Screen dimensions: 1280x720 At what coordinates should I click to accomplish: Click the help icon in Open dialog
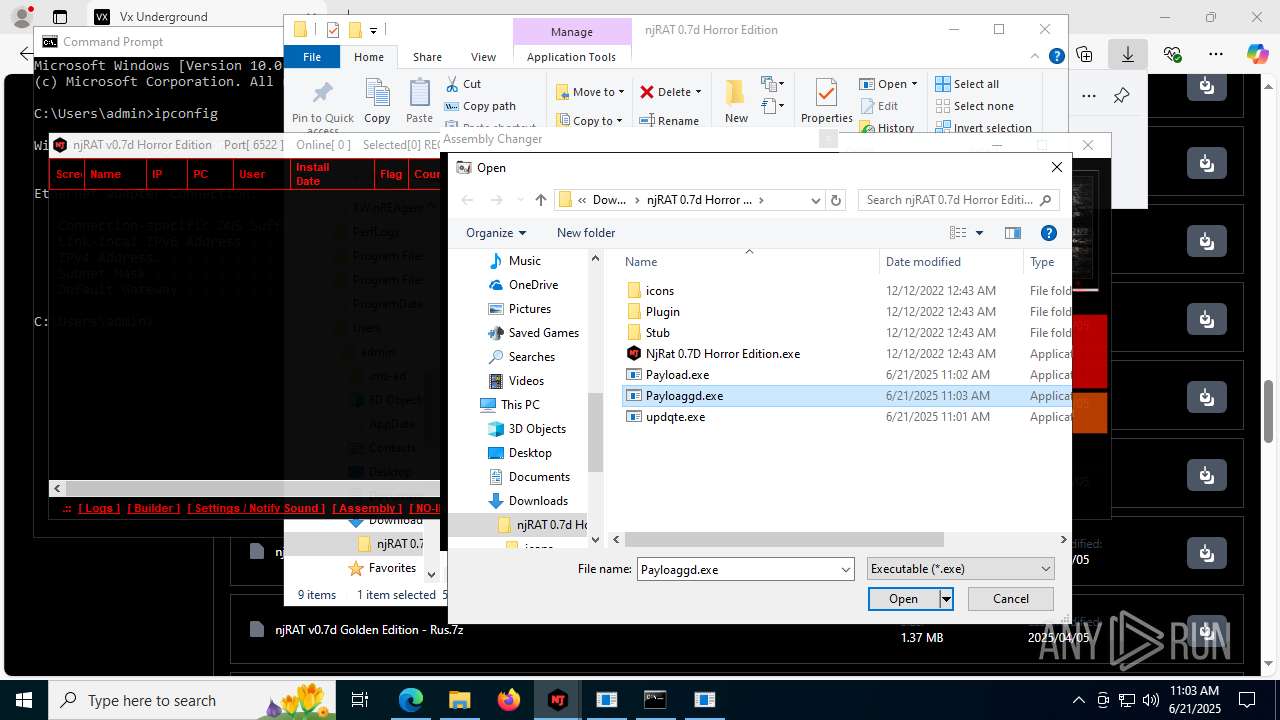point(1049,233)
